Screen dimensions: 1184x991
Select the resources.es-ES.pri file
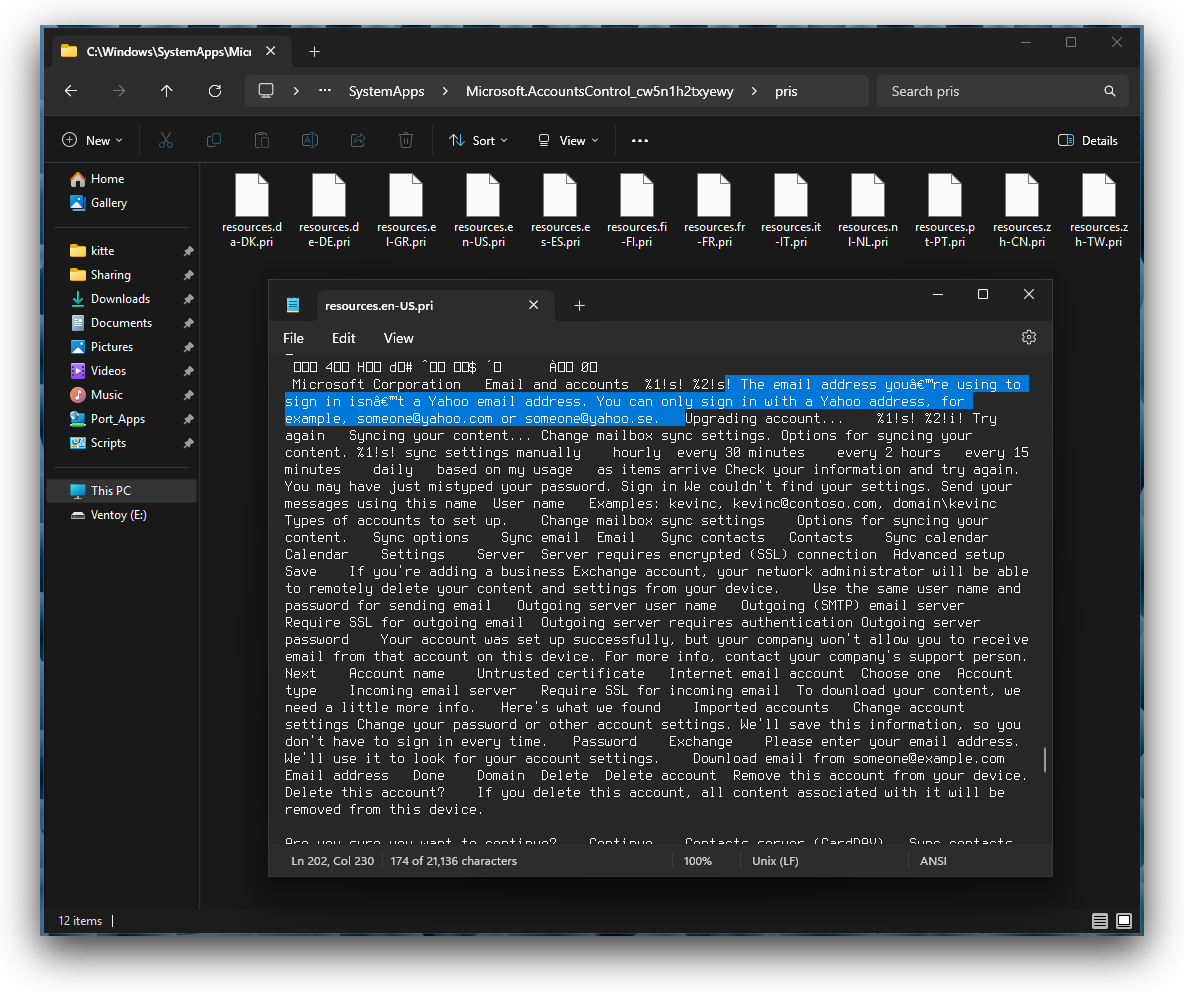coord(560,210)
